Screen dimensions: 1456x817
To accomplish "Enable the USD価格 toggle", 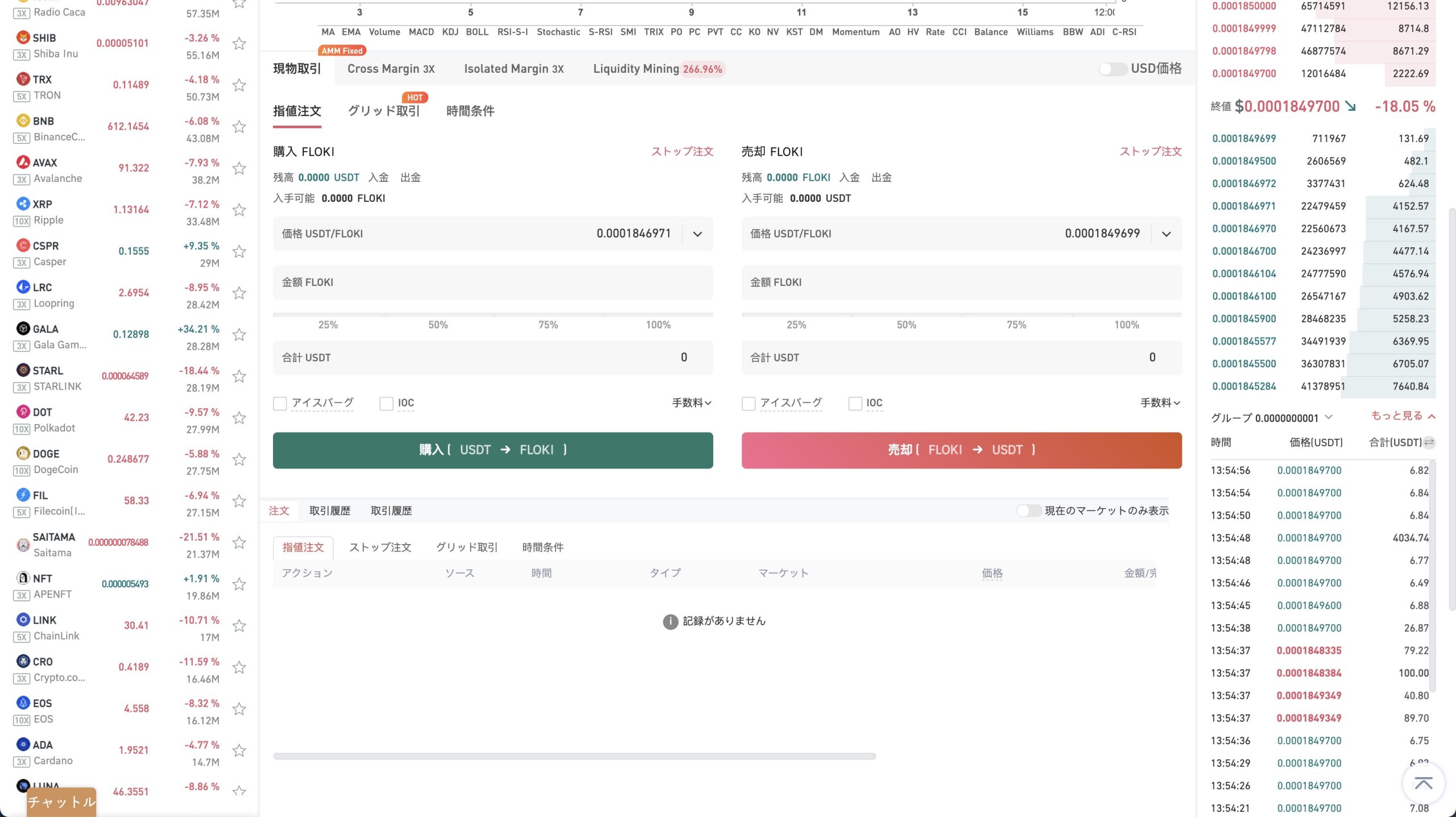I will [1113, 69].
